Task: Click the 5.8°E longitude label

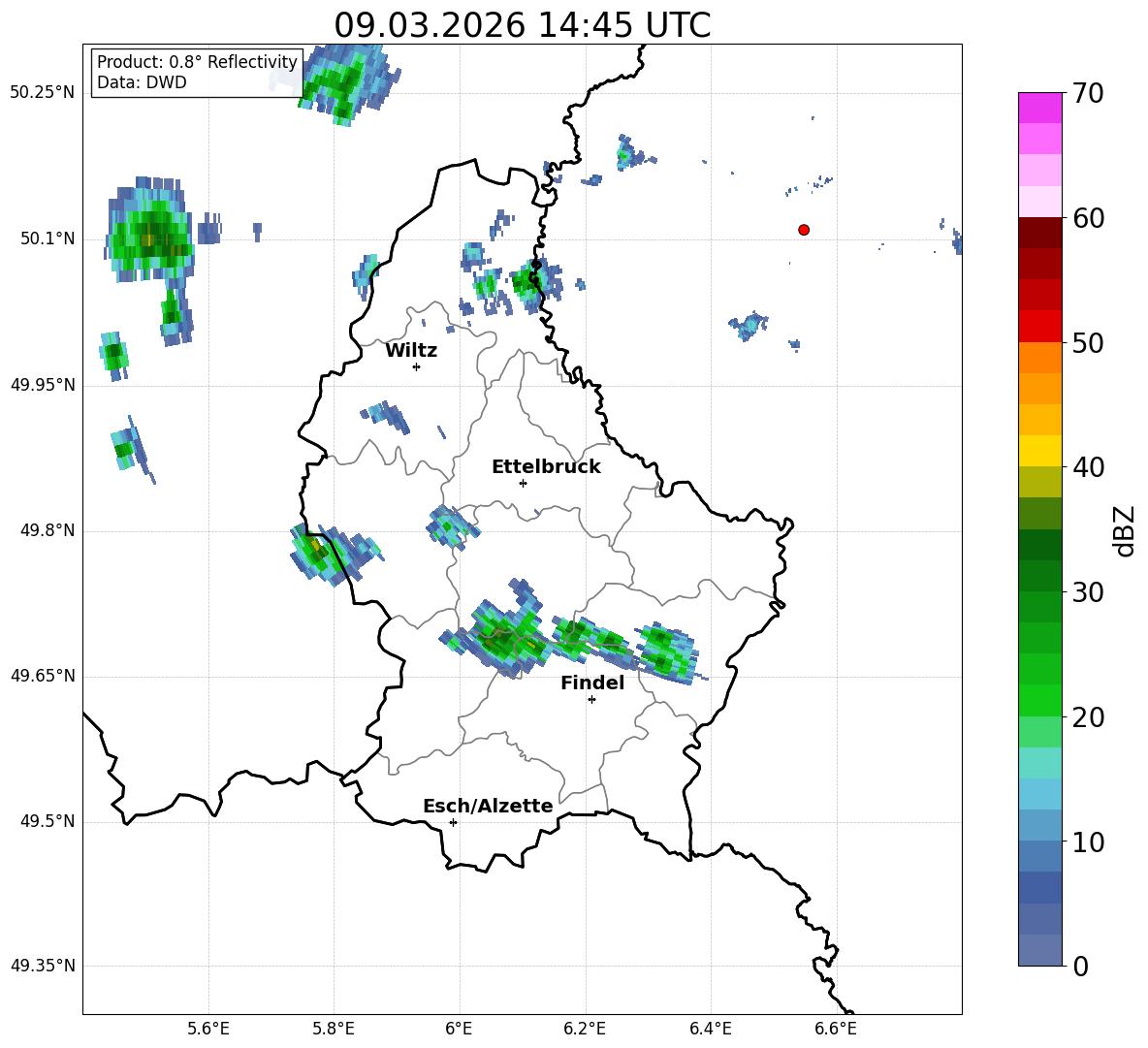Action: click(x=334, y=1029)
